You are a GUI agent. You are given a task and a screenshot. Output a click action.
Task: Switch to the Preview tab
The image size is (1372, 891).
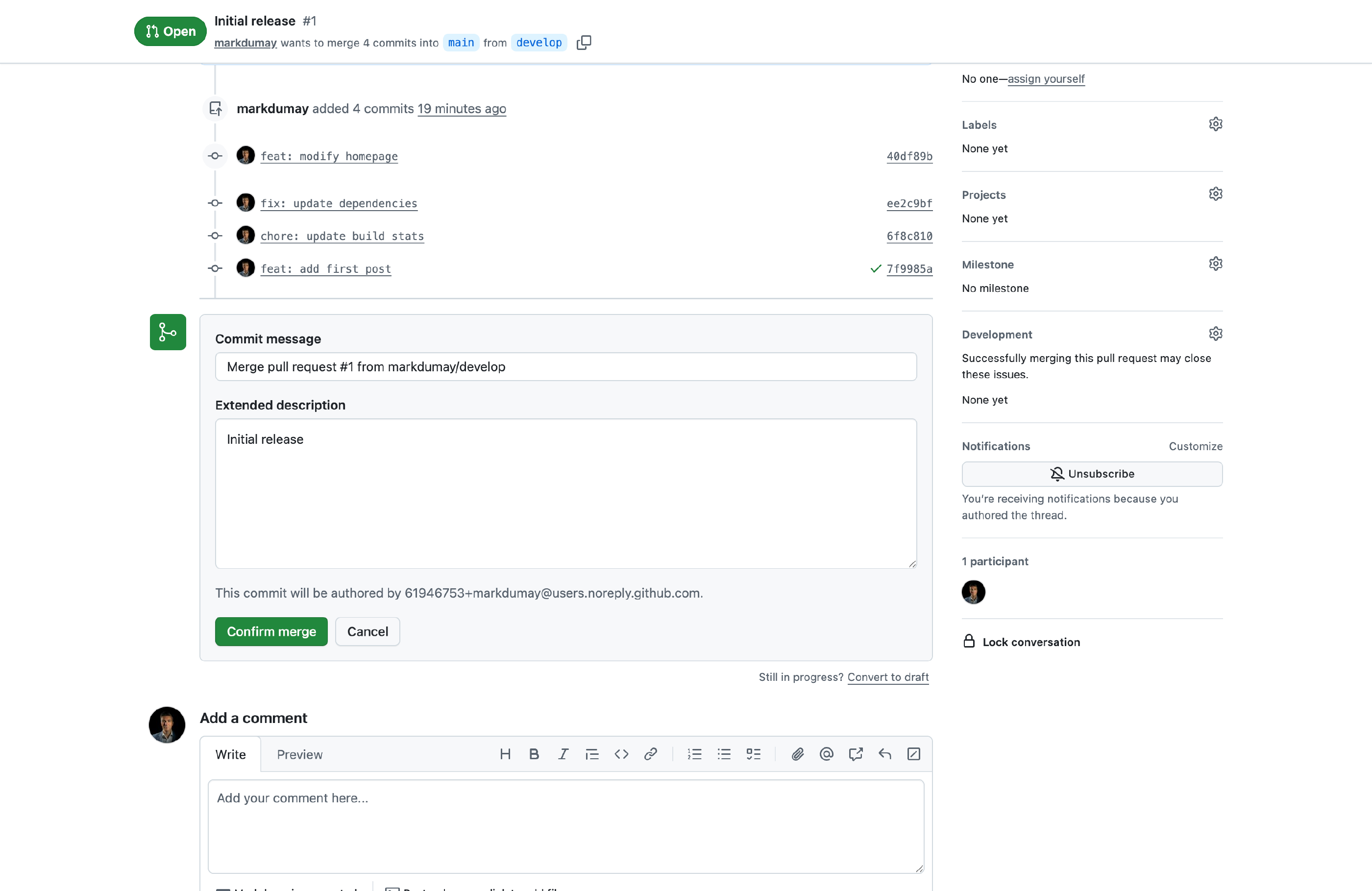pyautogui.click(x=299, y=754)
